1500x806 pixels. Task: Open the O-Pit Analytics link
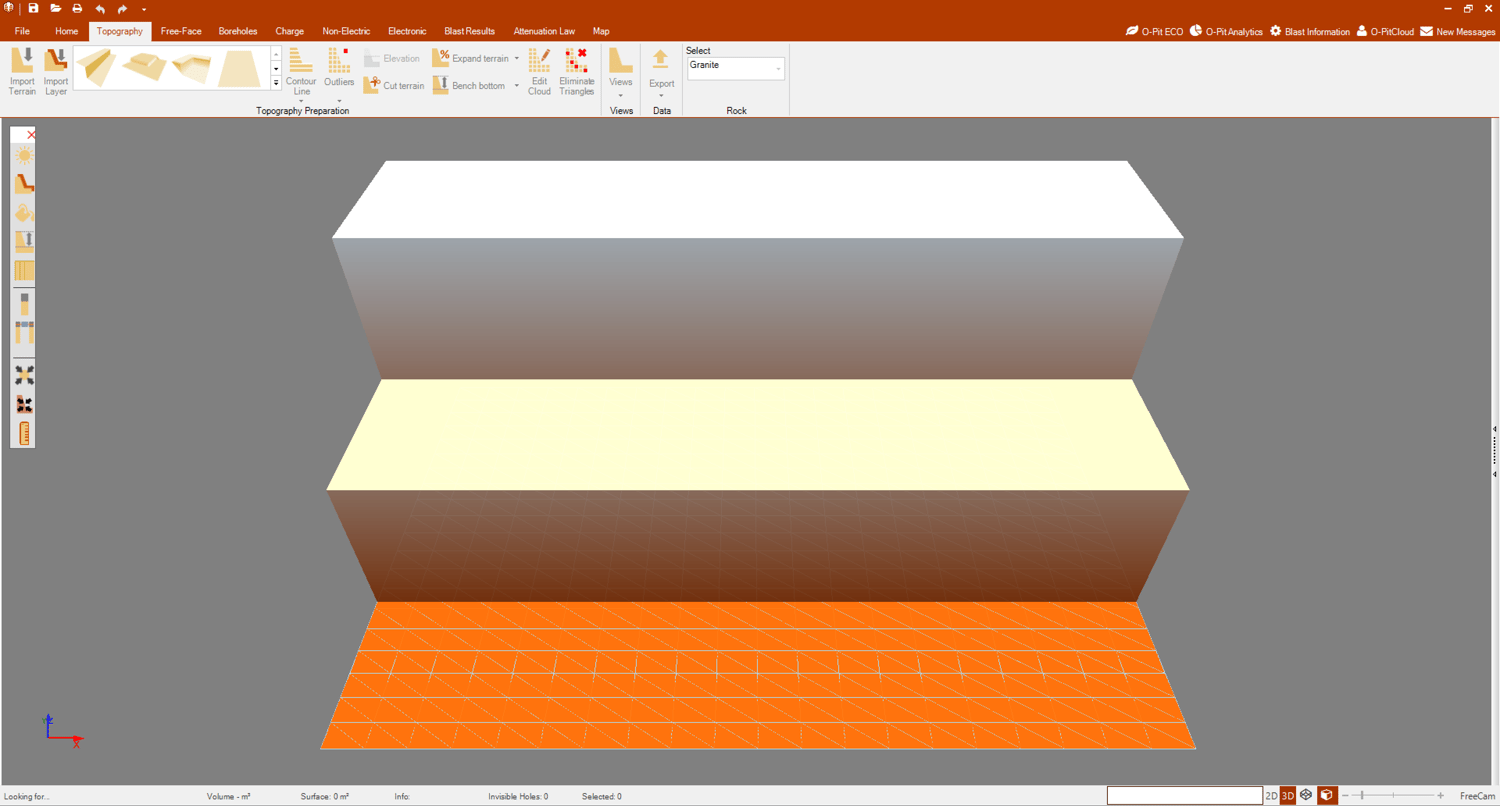click(x=1226, y=32)
